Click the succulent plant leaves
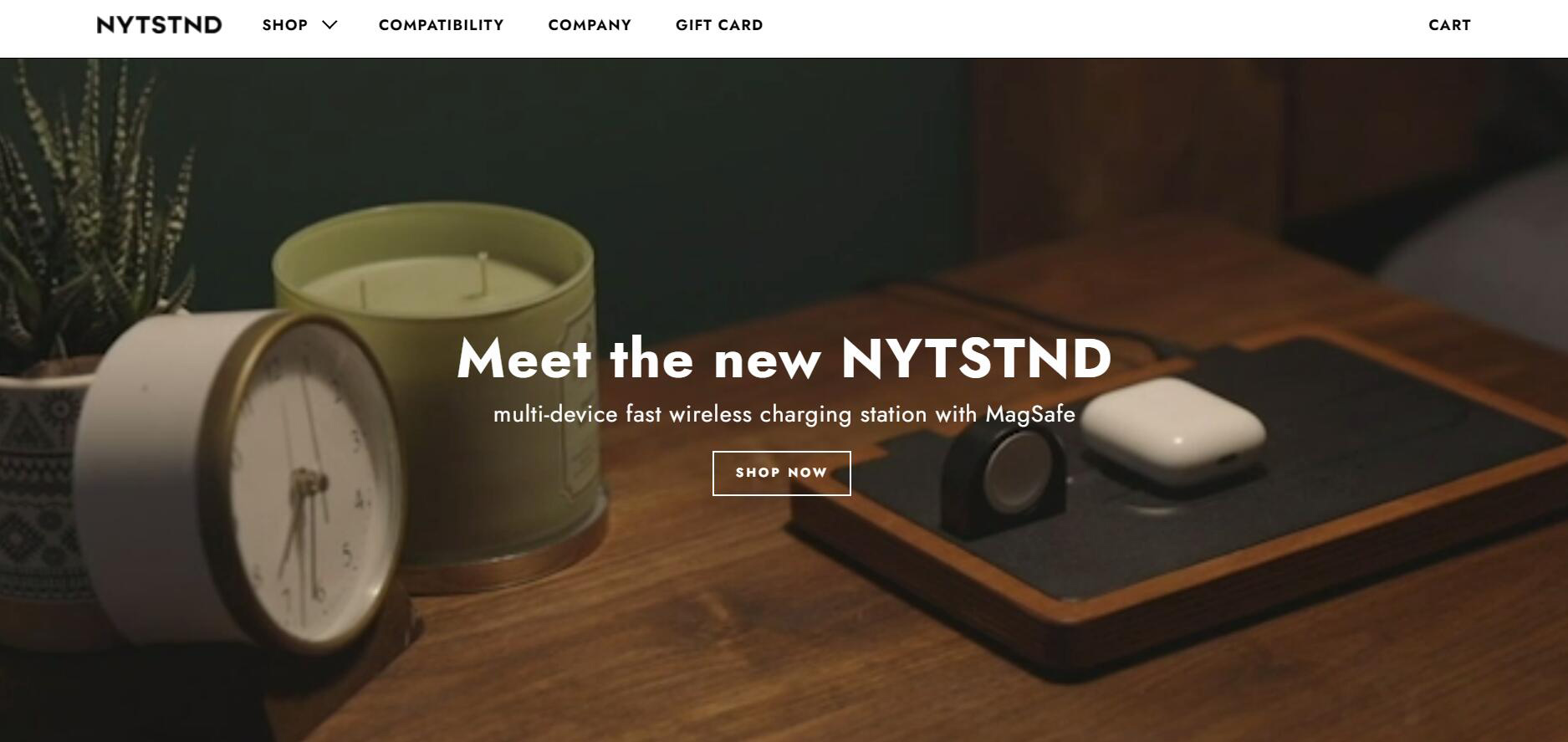Image resolution: width=1568 pixels, height=742 pixels. tap(84, 209)
